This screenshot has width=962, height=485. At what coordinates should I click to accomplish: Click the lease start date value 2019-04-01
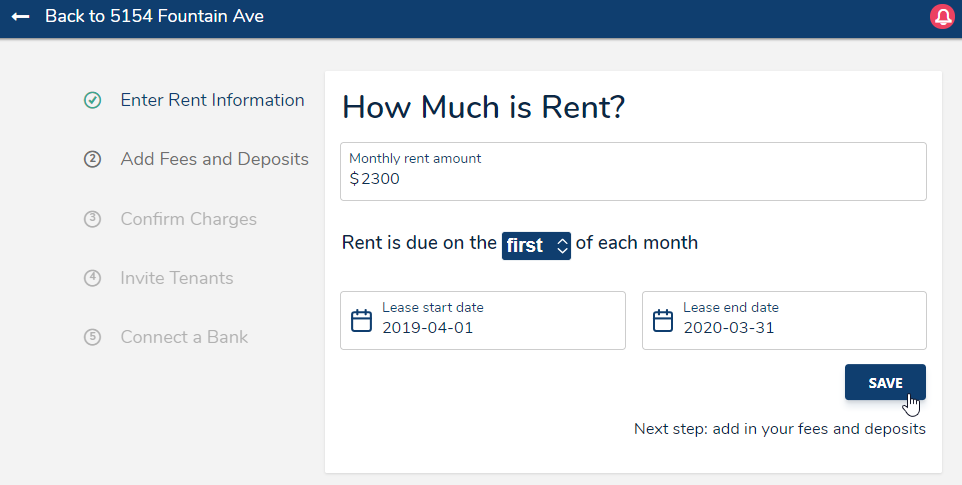[428, 328]
